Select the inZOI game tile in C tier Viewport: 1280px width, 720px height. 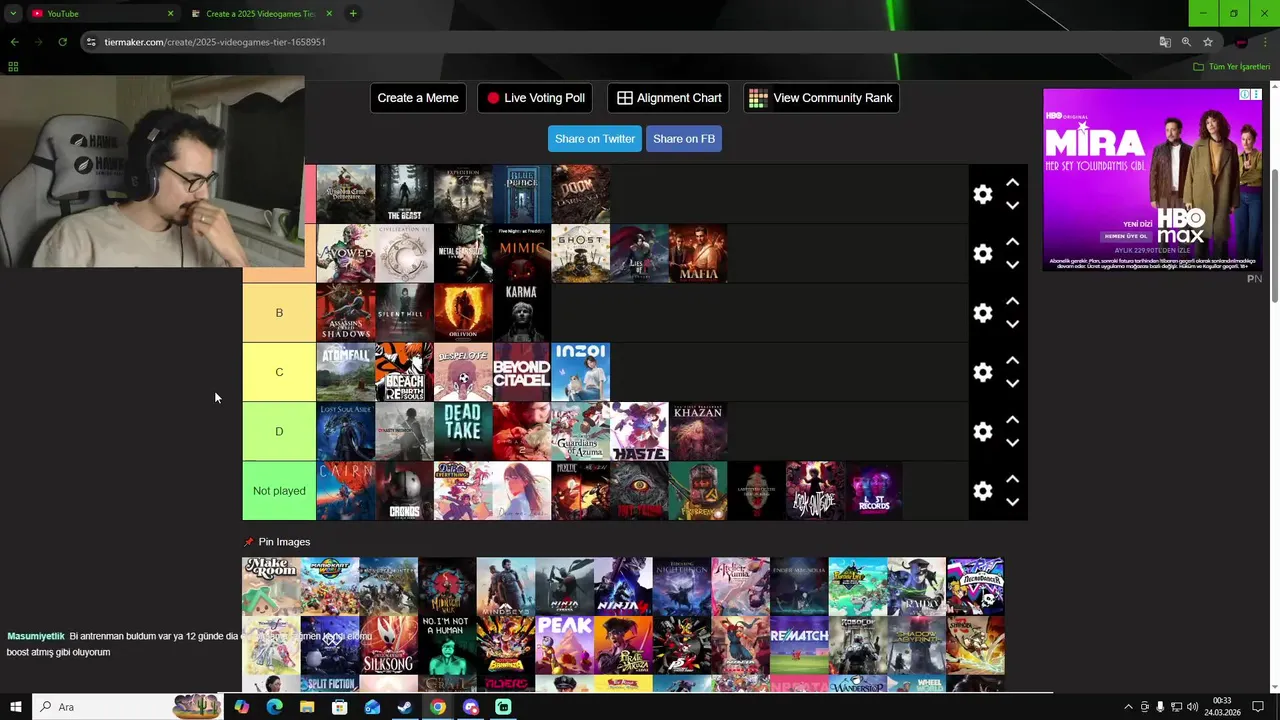pyautogui.click(x=580, y=372)
